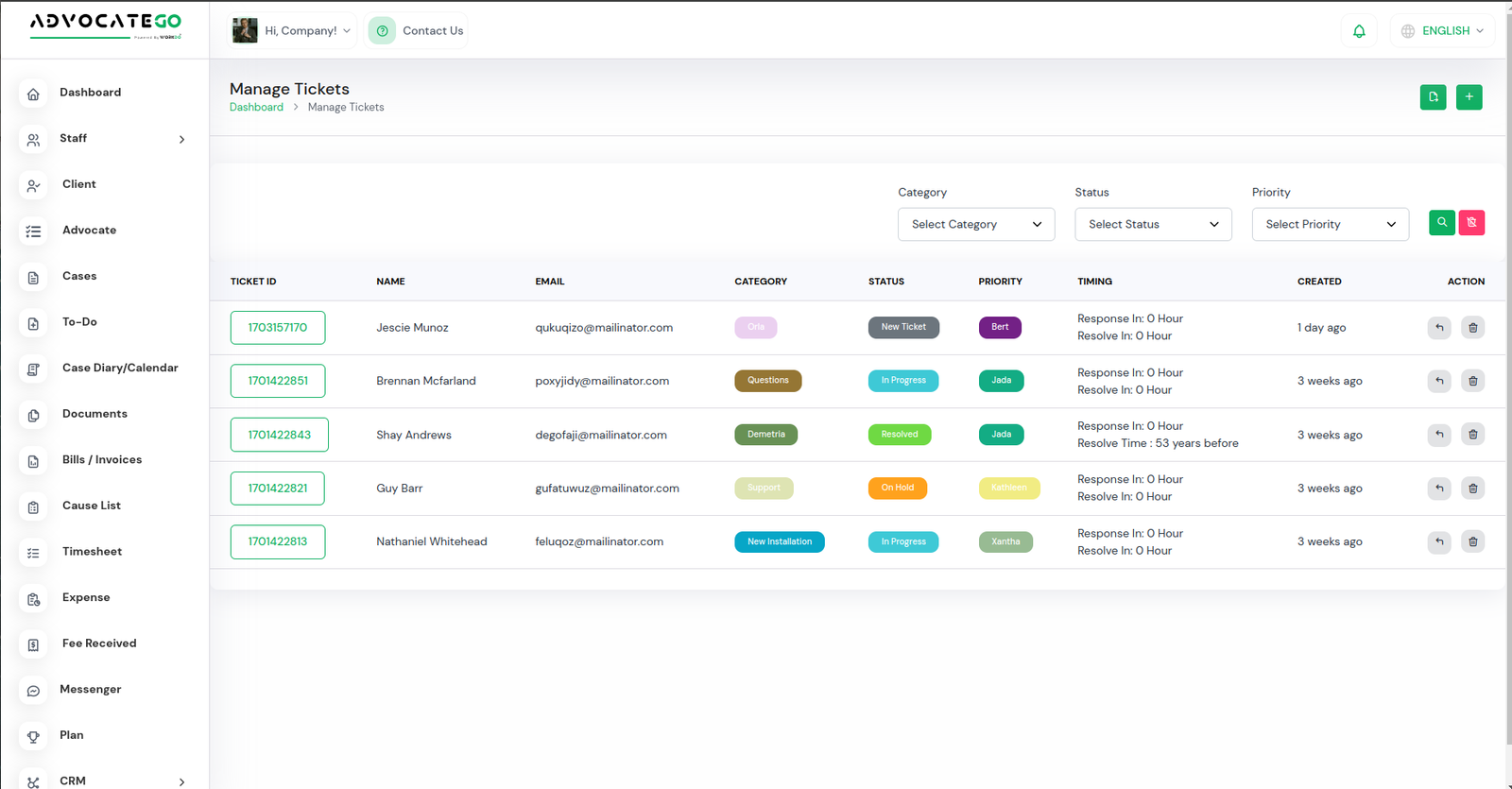Click reply icon for Jescie Munoz ticket
Image resolution: width=1512 pixels, height=789 pixels.
[1439, 328]
